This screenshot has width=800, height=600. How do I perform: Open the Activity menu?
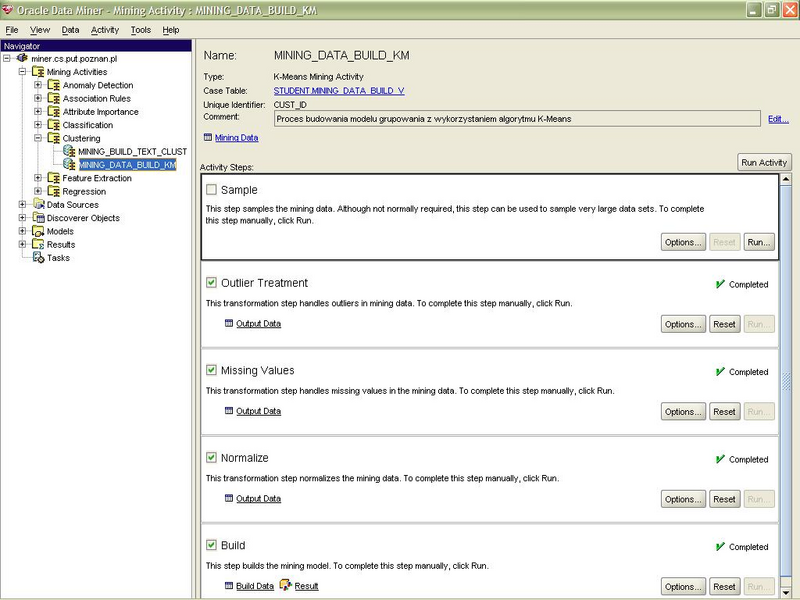point(105,30)
